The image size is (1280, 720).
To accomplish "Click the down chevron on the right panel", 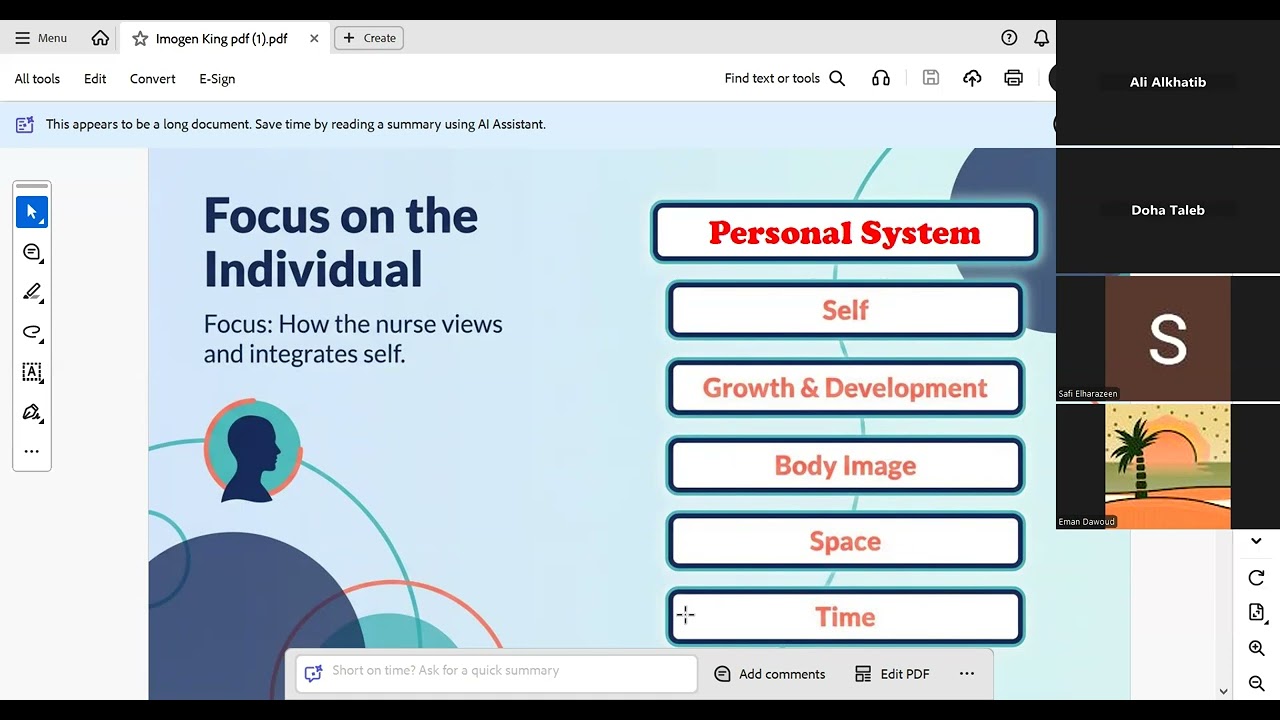I will coord(1257,541).
